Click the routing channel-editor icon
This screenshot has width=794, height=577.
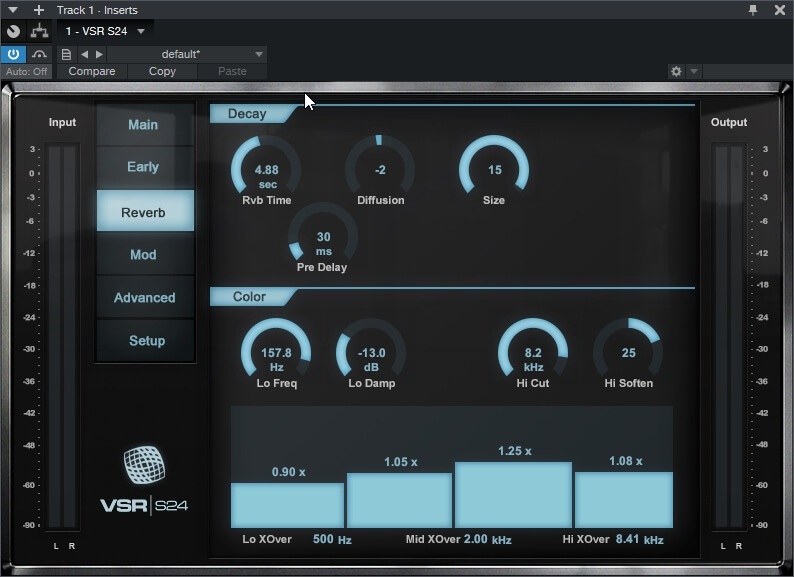point(39,31)
